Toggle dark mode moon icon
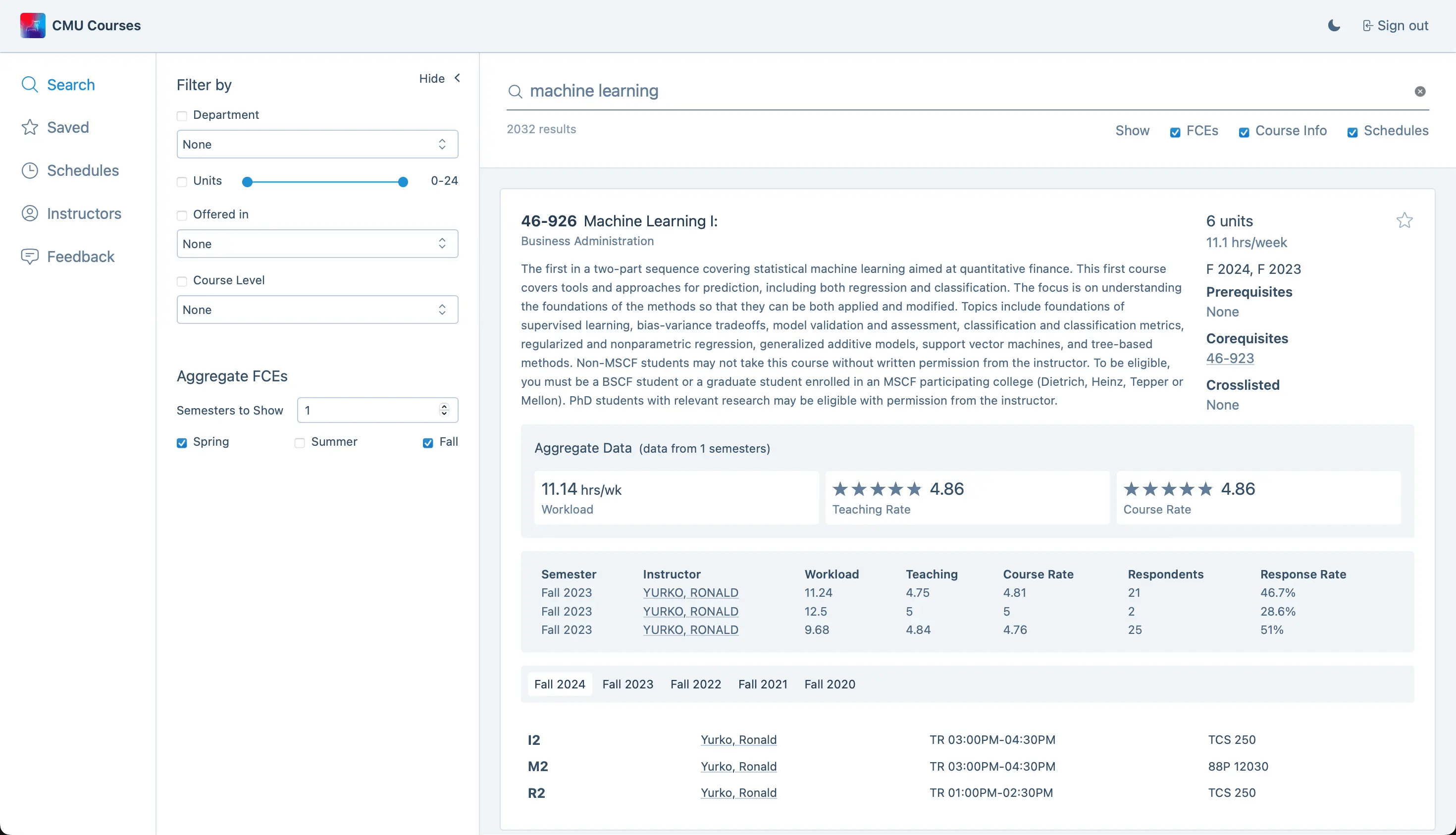The width and height of the screenshot is (1456, 835). tap(1334, 25)
